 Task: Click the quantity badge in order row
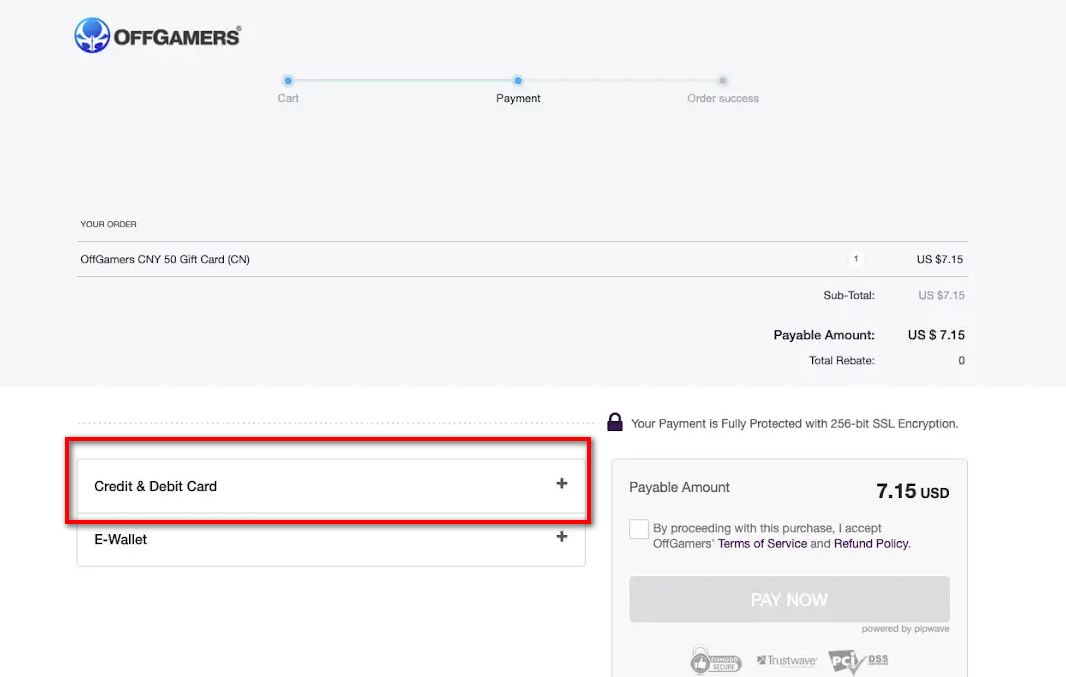(856, 259)
